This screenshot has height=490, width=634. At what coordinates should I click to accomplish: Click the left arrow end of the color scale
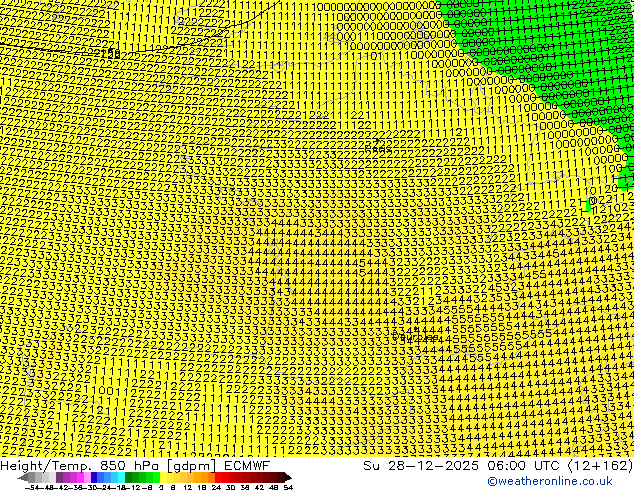pyautogui.click(x=23, y=477)
